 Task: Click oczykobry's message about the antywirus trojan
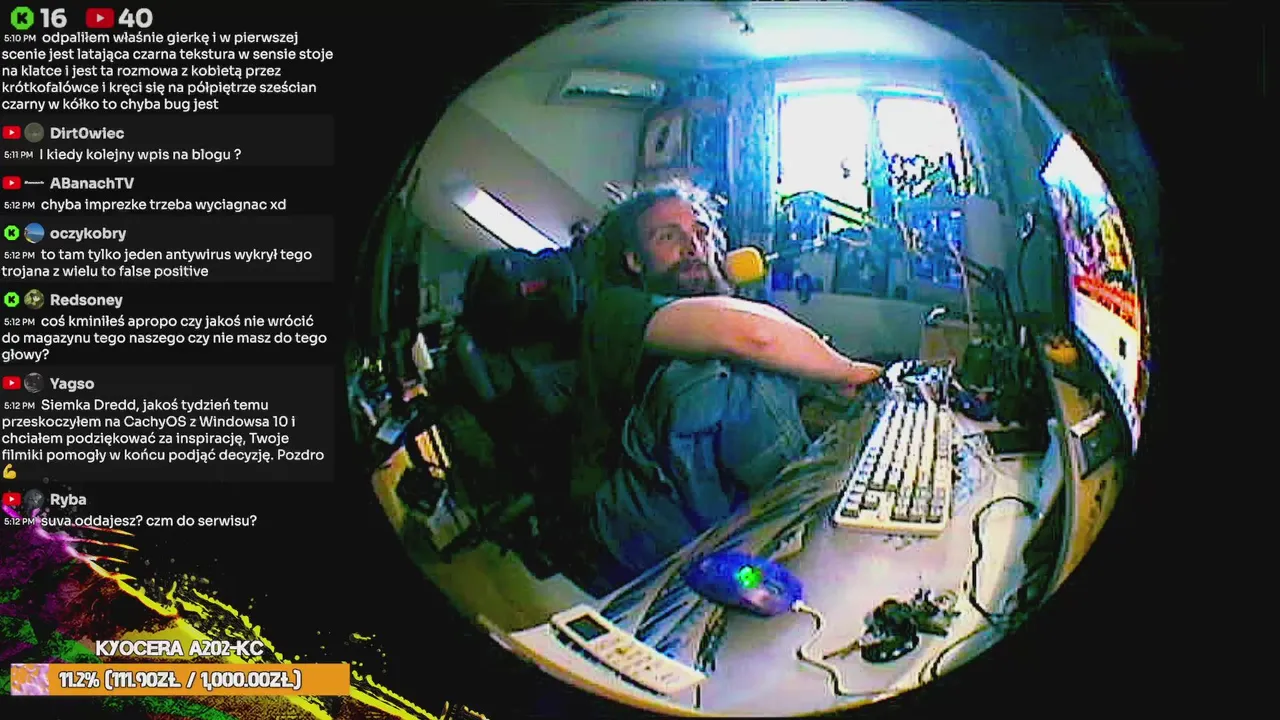(157, 263)
